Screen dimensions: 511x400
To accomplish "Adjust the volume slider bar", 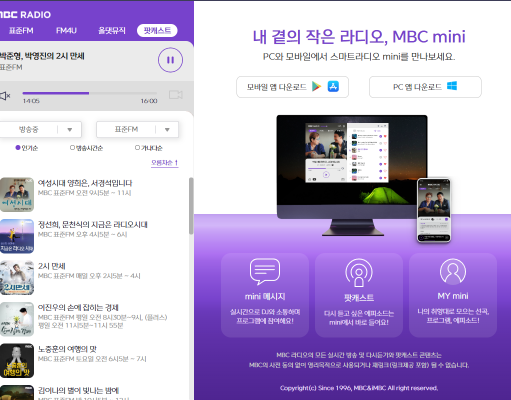I will [x=89, y=93].
